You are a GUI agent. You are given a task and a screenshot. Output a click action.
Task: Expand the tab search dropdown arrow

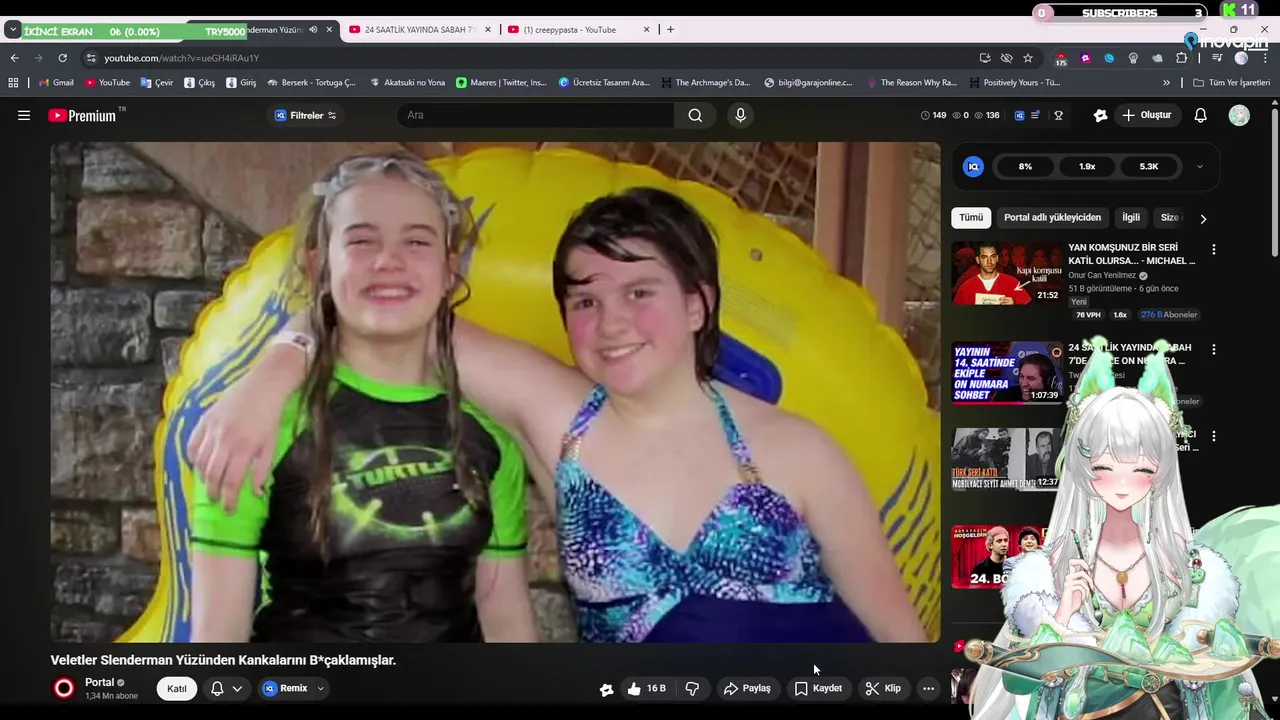pos(13,30)
